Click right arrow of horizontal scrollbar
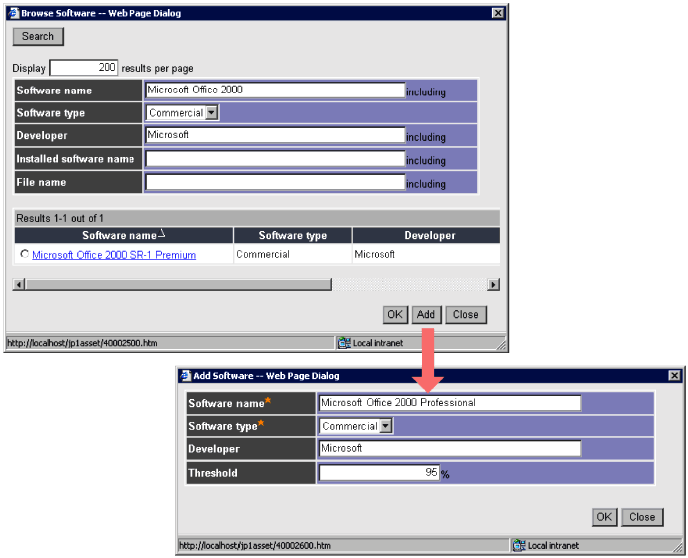This screenshot has height=558, width=688. point(494,285)
